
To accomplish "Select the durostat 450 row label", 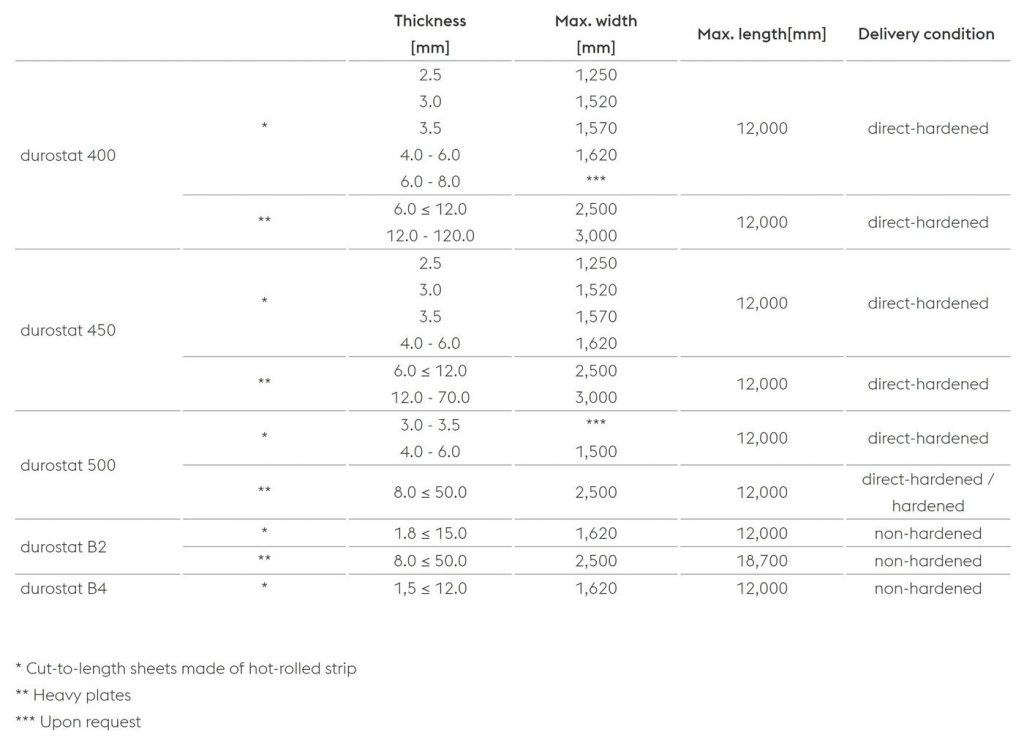I will point(68,330).
